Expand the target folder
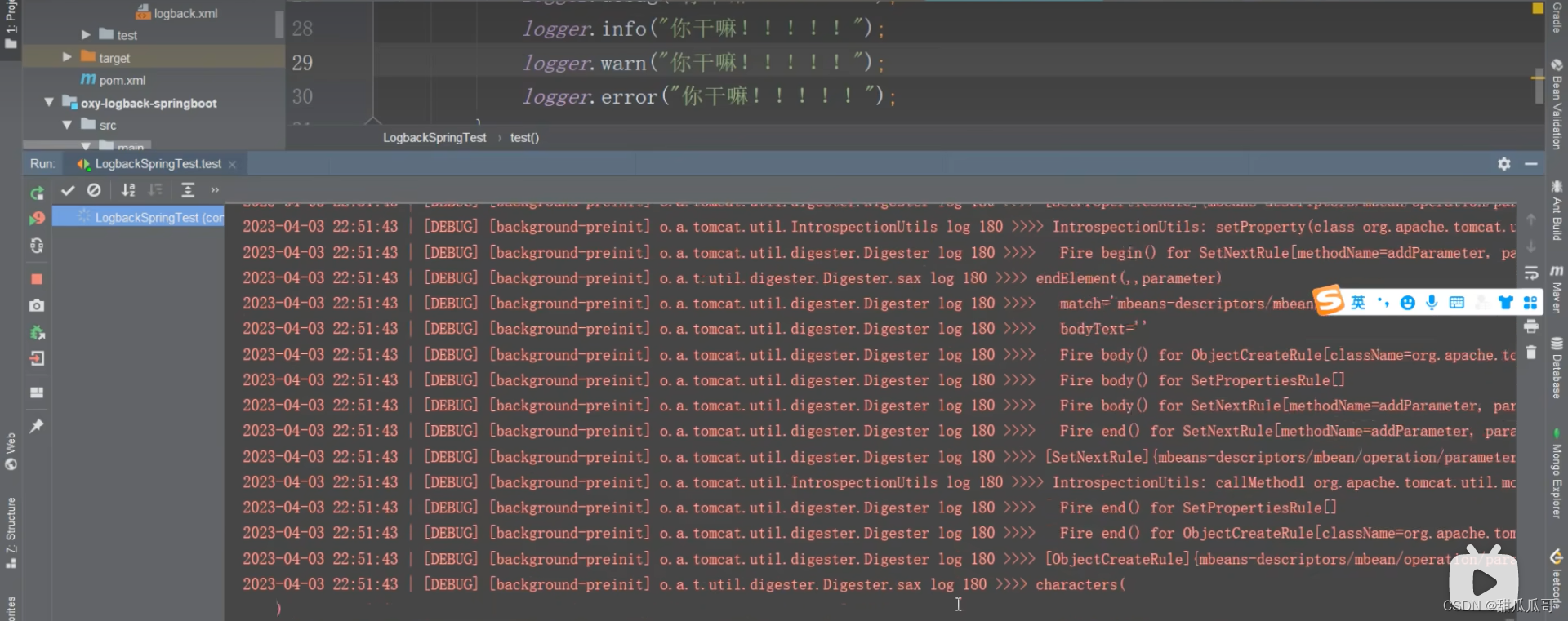This screenshot has width=1568, height=621. [67, 57]
